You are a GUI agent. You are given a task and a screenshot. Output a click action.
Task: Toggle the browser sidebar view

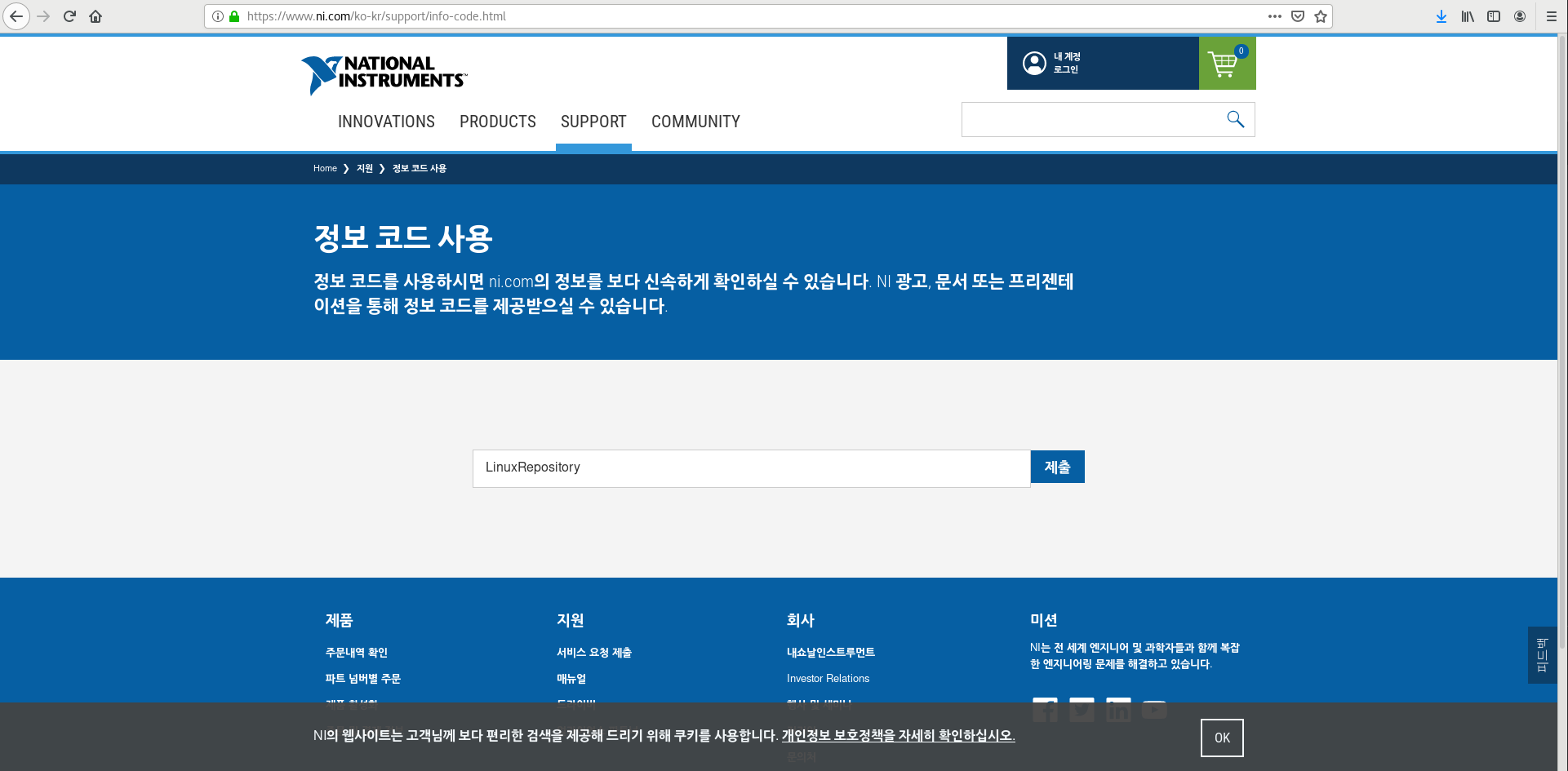point(1494,16)
